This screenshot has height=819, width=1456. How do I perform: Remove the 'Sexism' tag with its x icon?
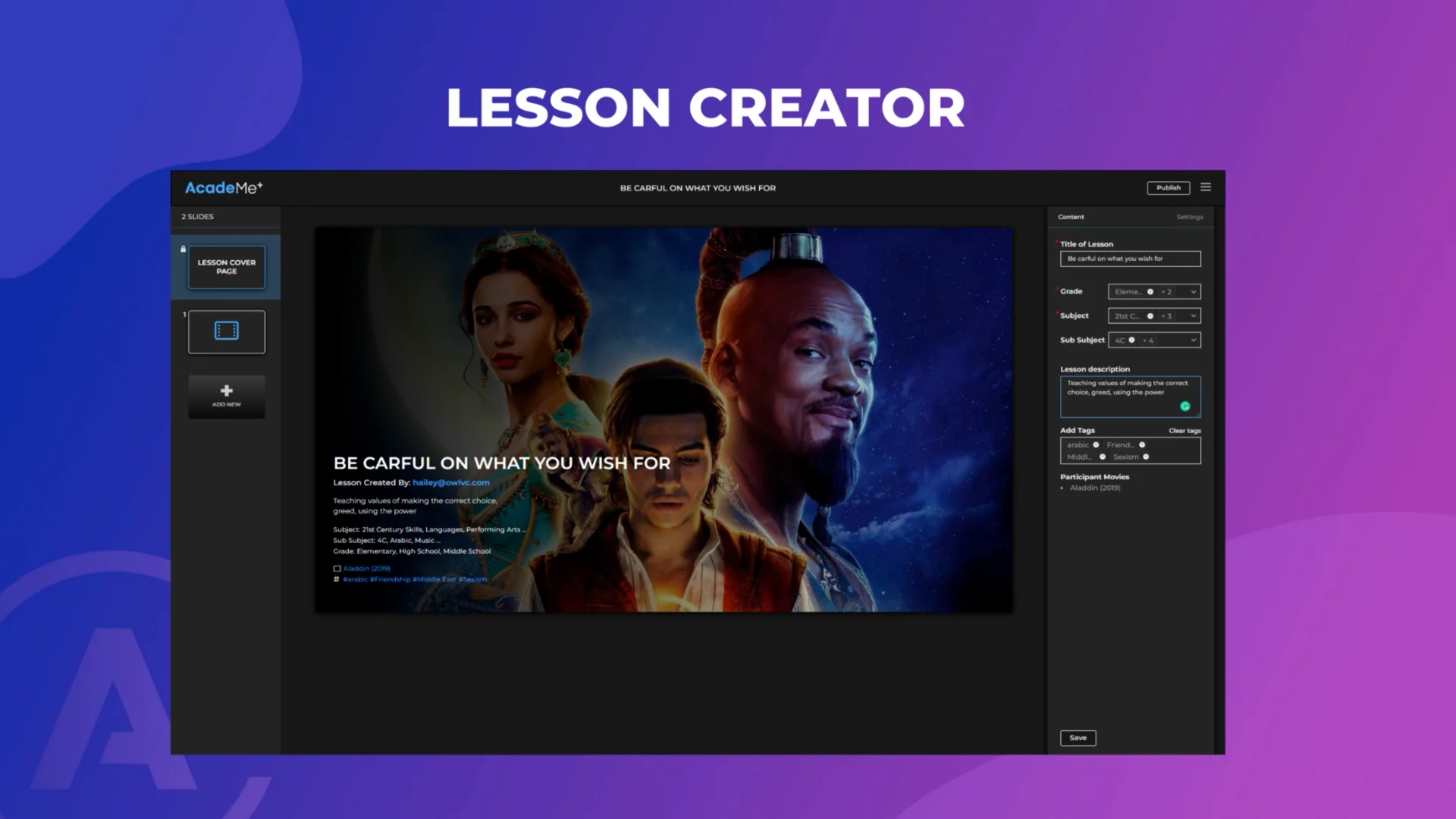tap(1146, 457)
